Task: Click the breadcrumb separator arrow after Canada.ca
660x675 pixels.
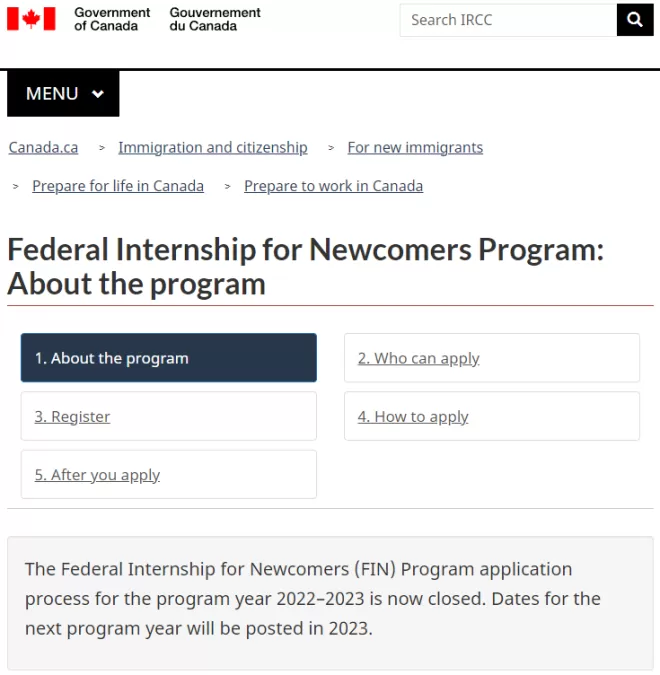Action: coord(102,148)
